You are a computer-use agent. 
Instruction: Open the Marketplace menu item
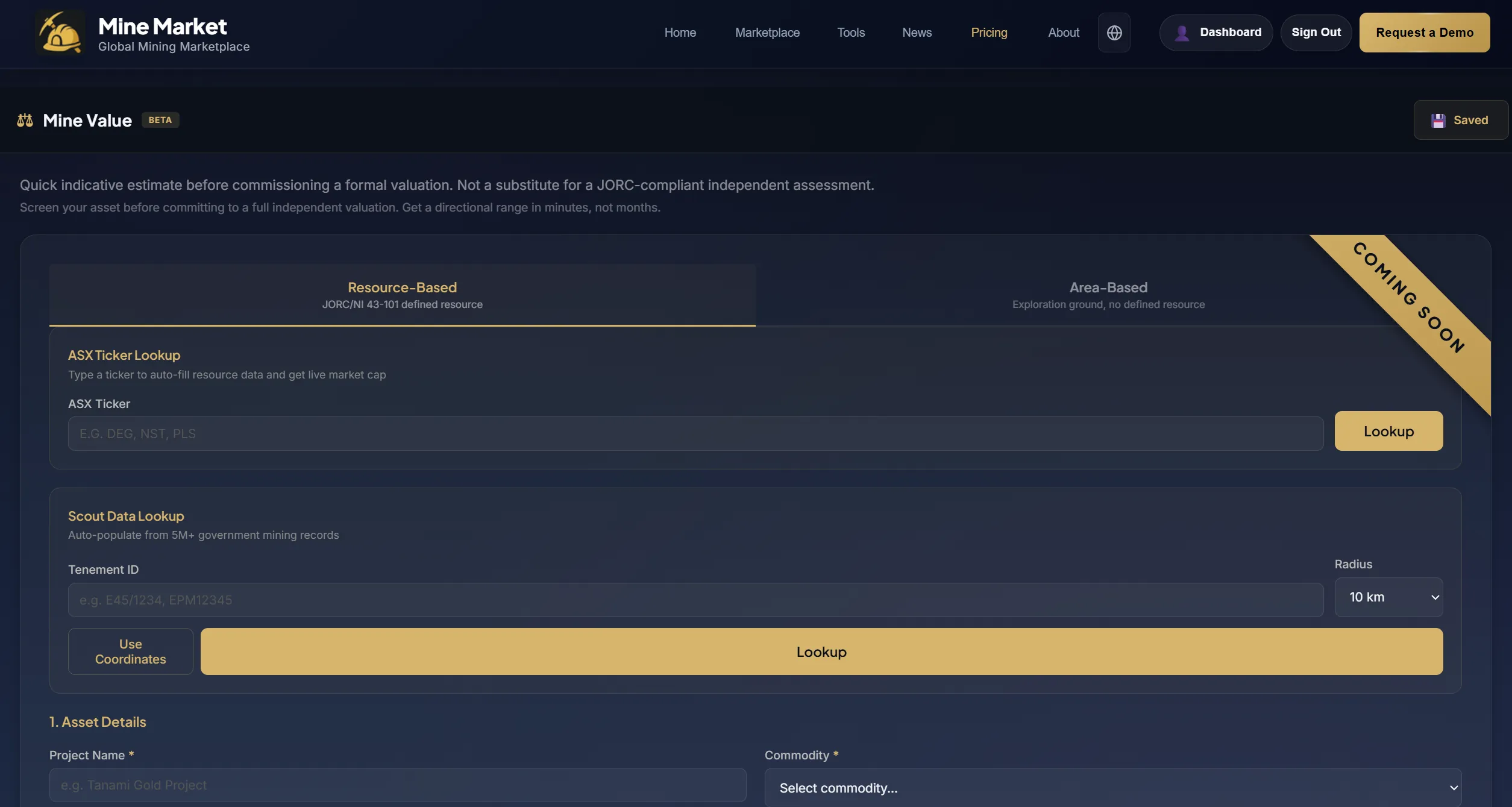point(767,33)
